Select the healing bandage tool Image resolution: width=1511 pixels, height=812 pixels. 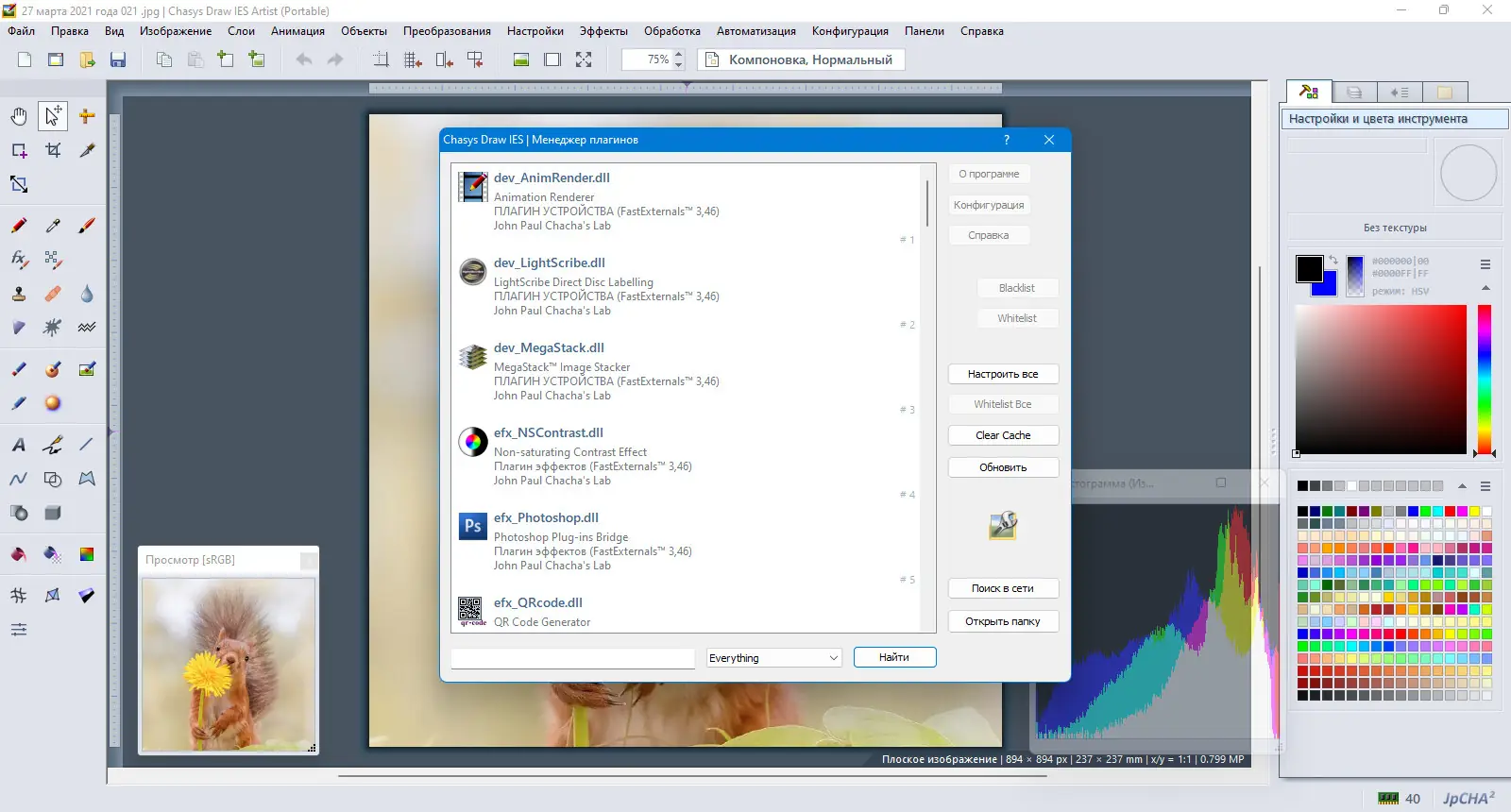[x=53, y=294]
